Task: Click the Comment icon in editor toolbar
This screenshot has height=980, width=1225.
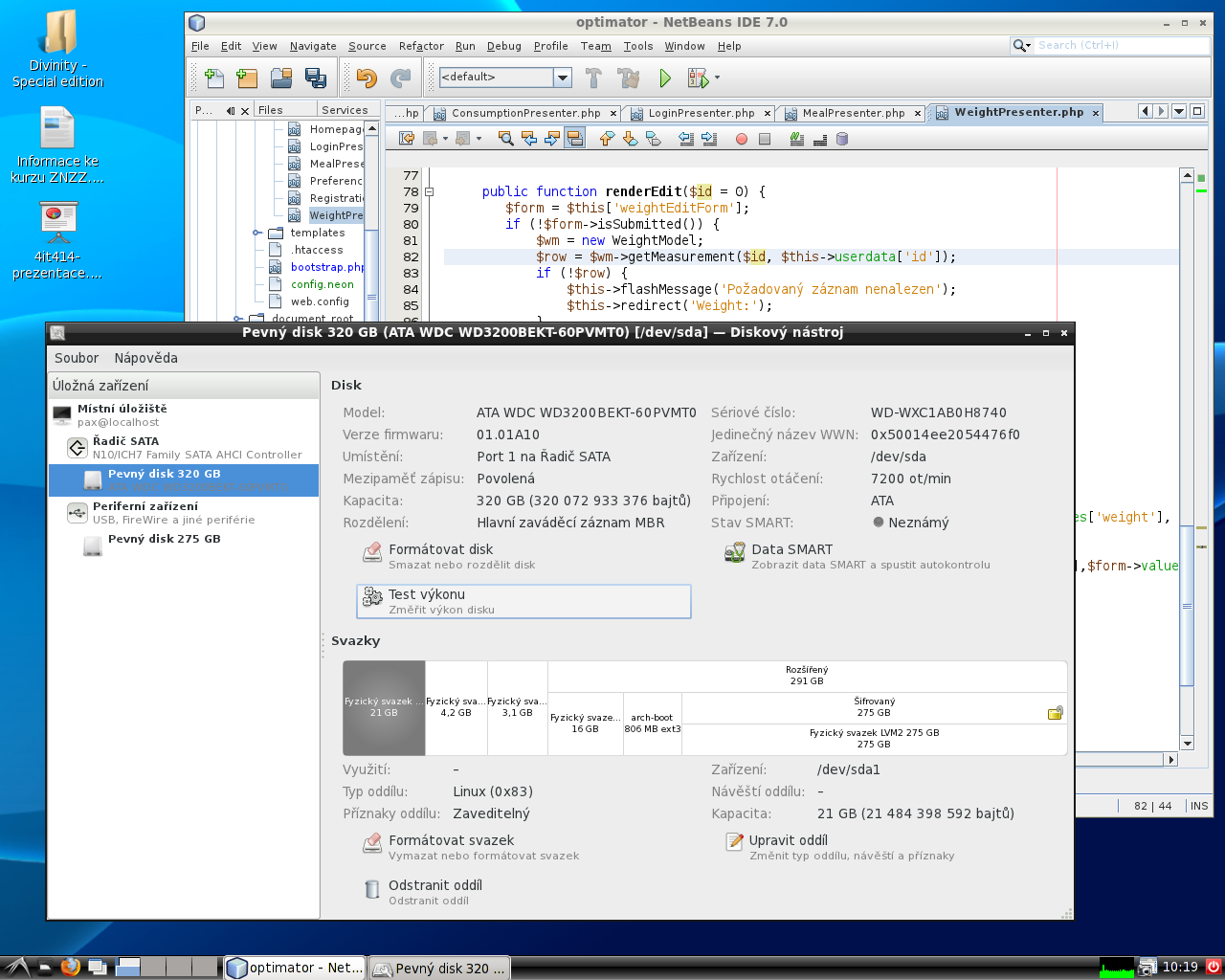Action: [x=797, y=139]
